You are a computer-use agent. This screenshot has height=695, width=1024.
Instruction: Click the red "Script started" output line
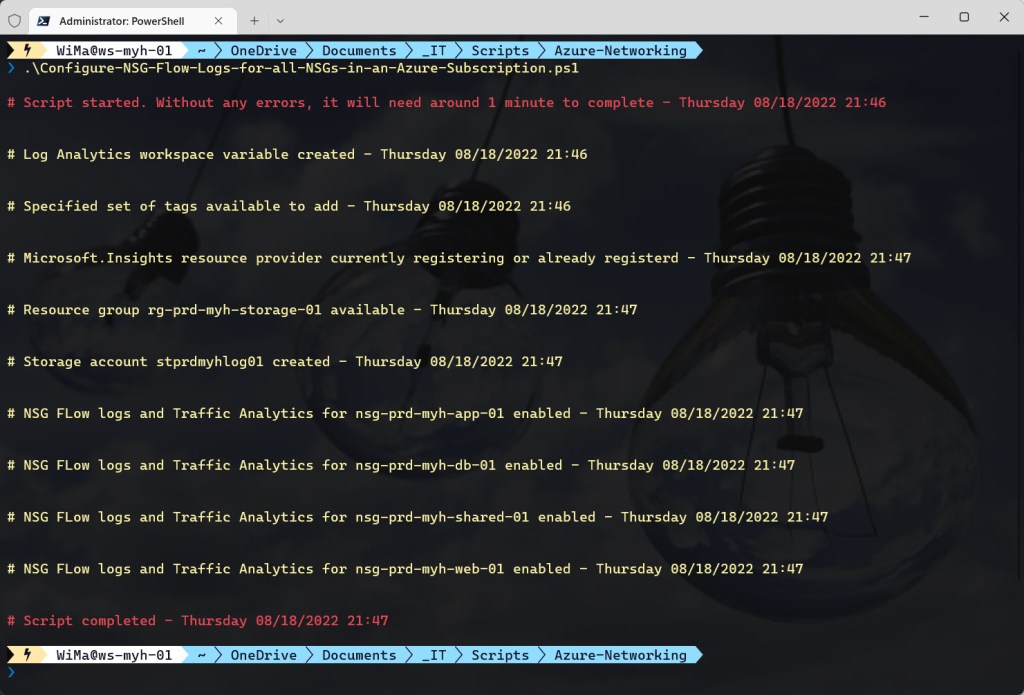[446, 102]
